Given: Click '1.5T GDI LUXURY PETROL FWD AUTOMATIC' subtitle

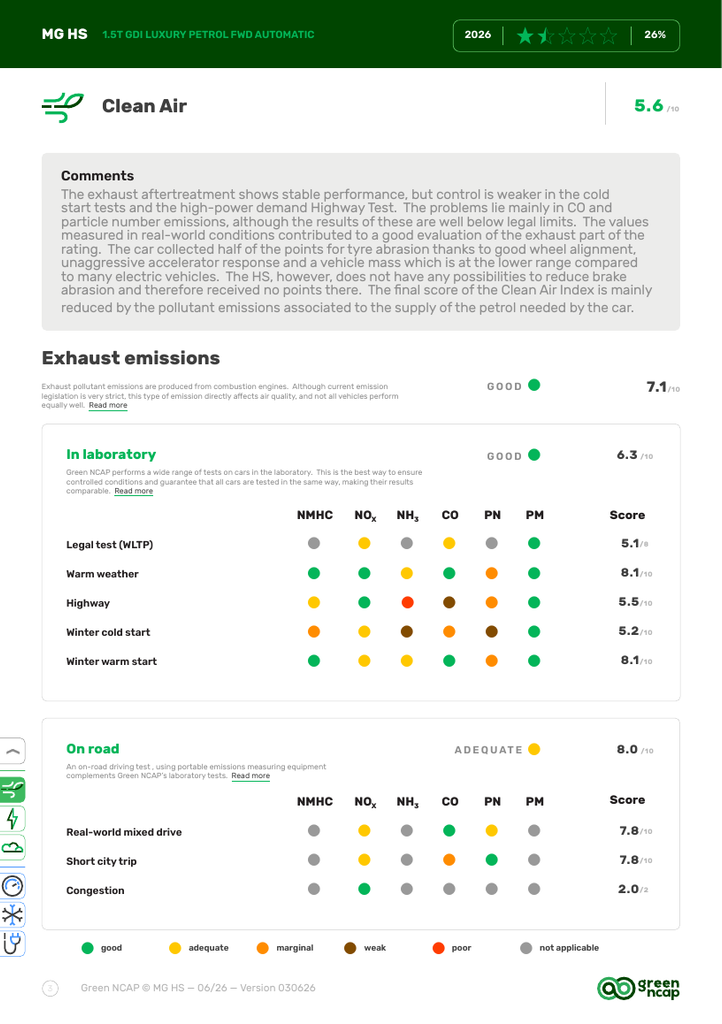Looking at the screenshot, I should click(208, 35).
